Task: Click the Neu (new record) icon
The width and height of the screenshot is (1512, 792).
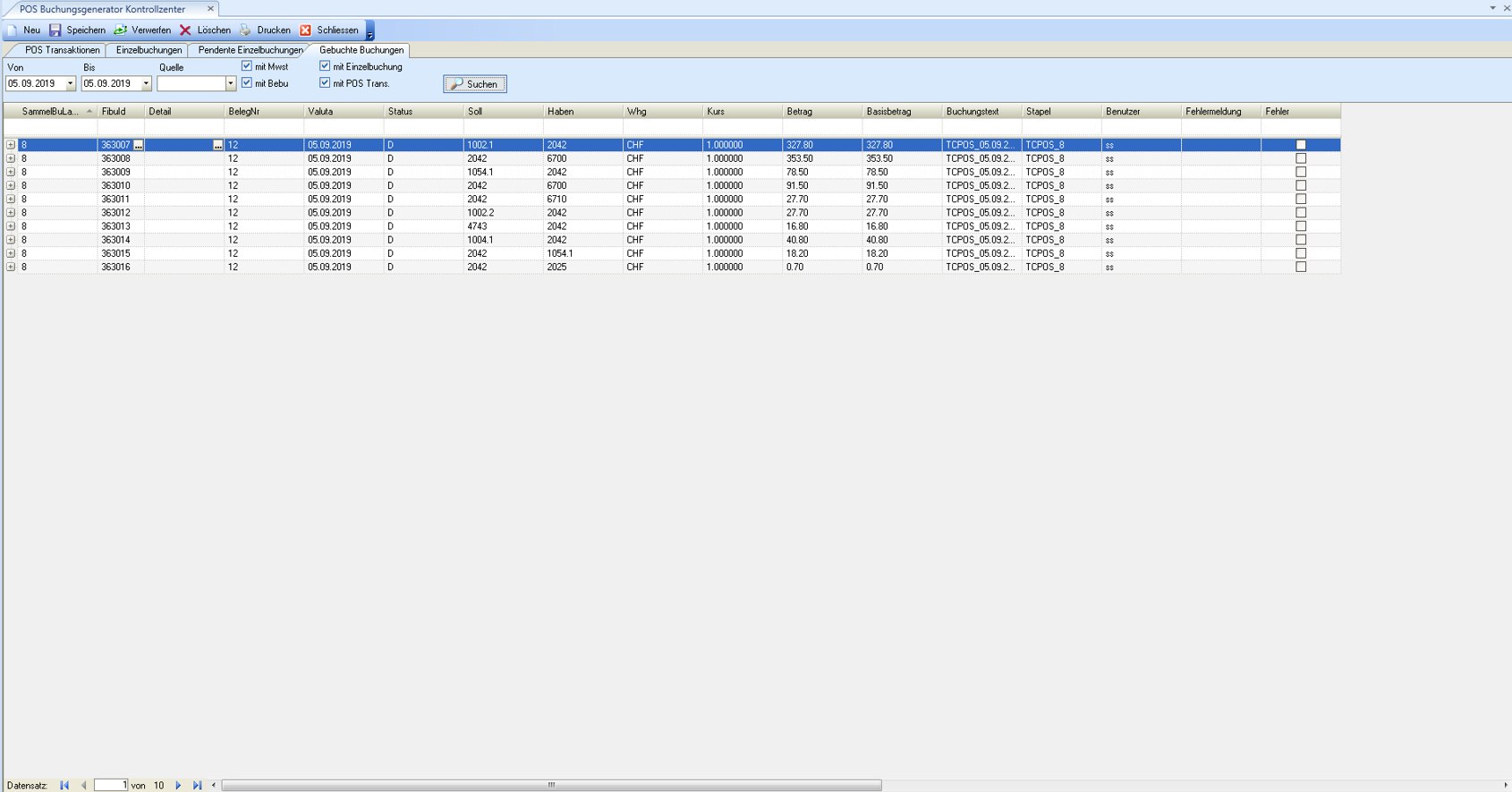Action: click(x=13, y=30)
